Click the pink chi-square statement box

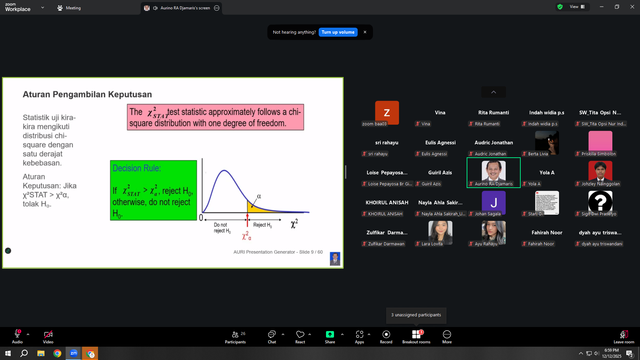pos(216,118)
